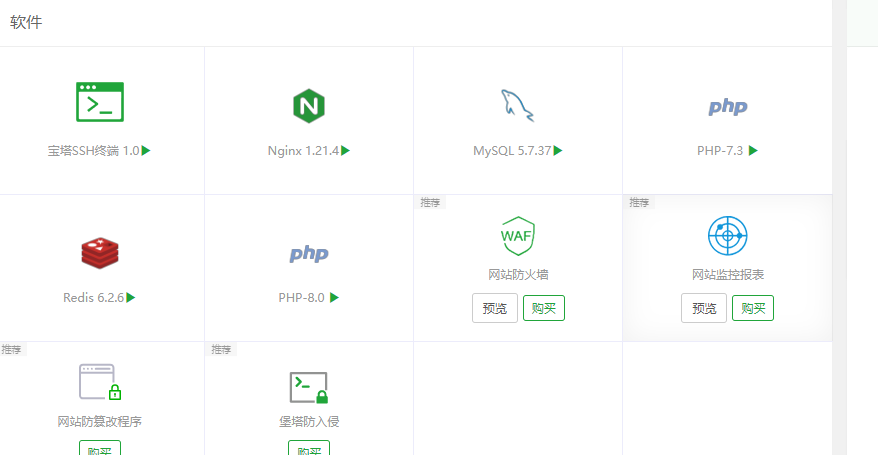This screenshot has height=455, width=878.
Task: Click the 推荐 tag on 堡塔防入侵 card
Action: (x=221, y=350)
